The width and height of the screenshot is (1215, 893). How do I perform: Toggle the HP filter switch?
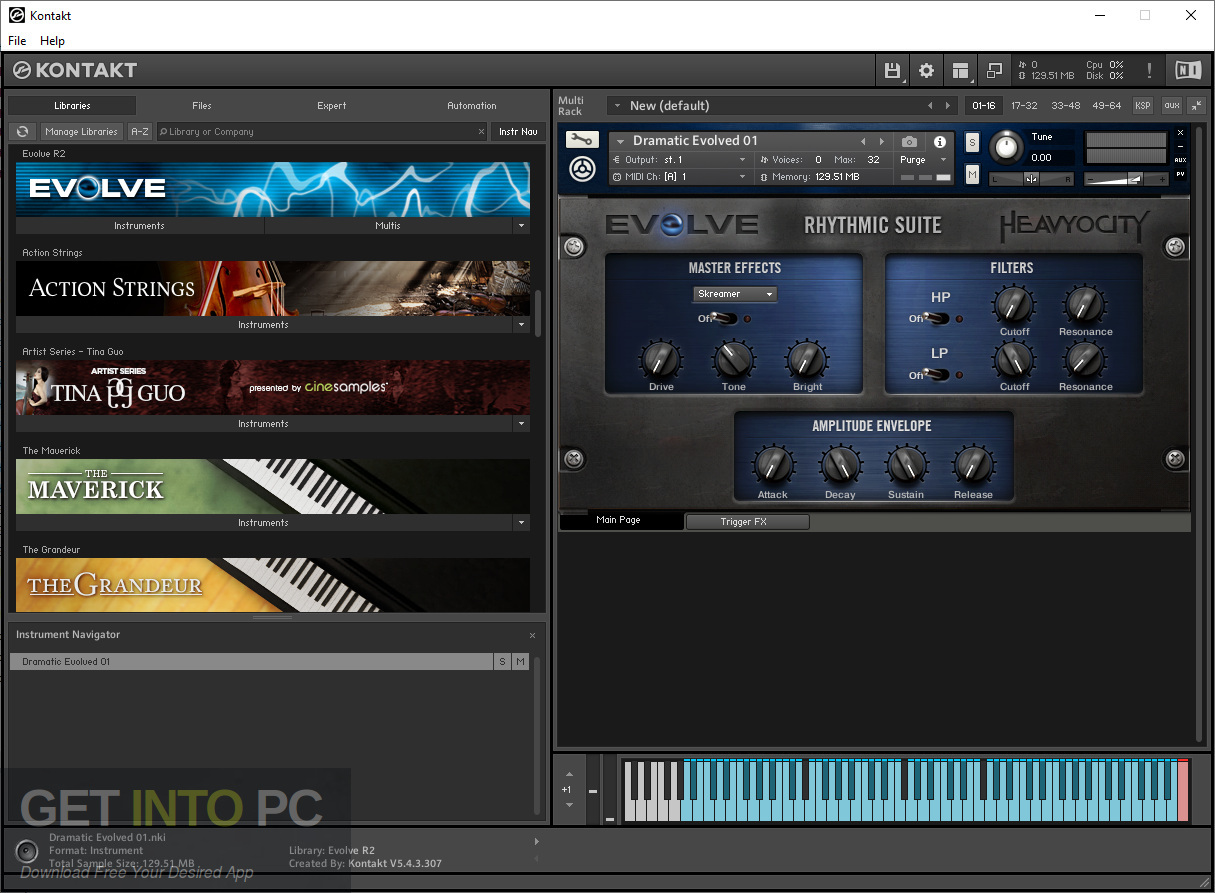tap(938, 319)
